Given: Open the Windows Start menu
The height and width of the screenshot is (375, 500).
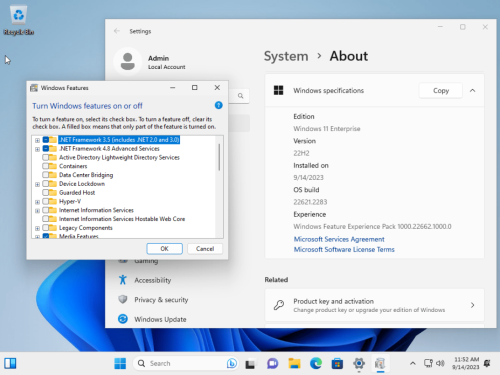Looking at the screenshot, I should click(x=120, y=363).
